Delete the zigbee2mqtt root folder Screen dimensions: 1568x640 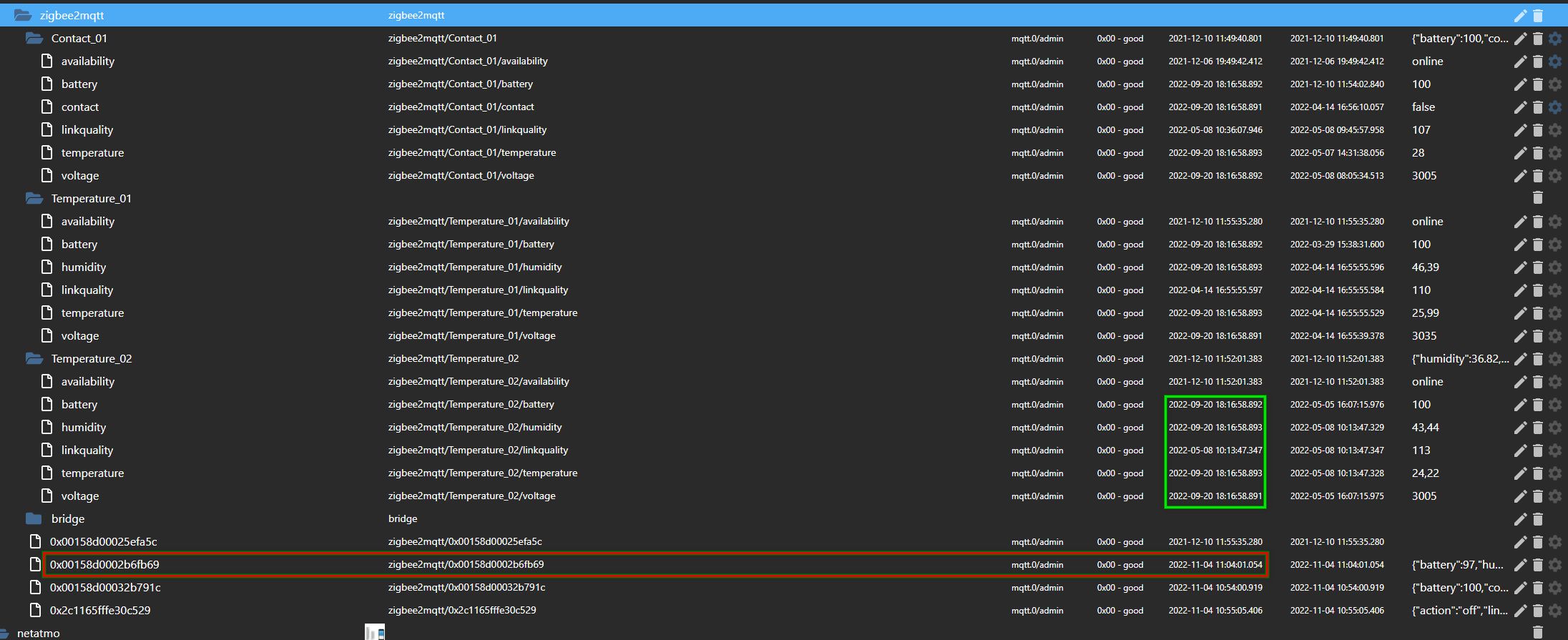point(1538,16)
